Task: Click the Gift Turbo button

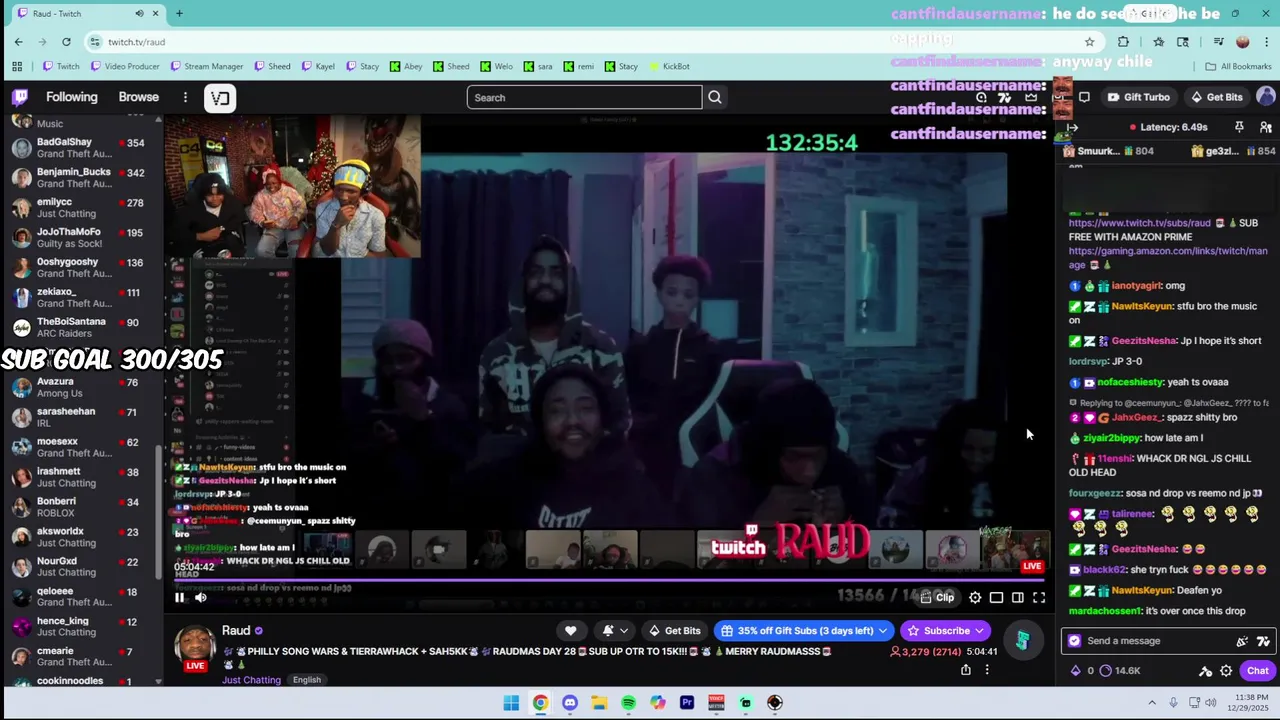Action: click(x=1138, y=97)
